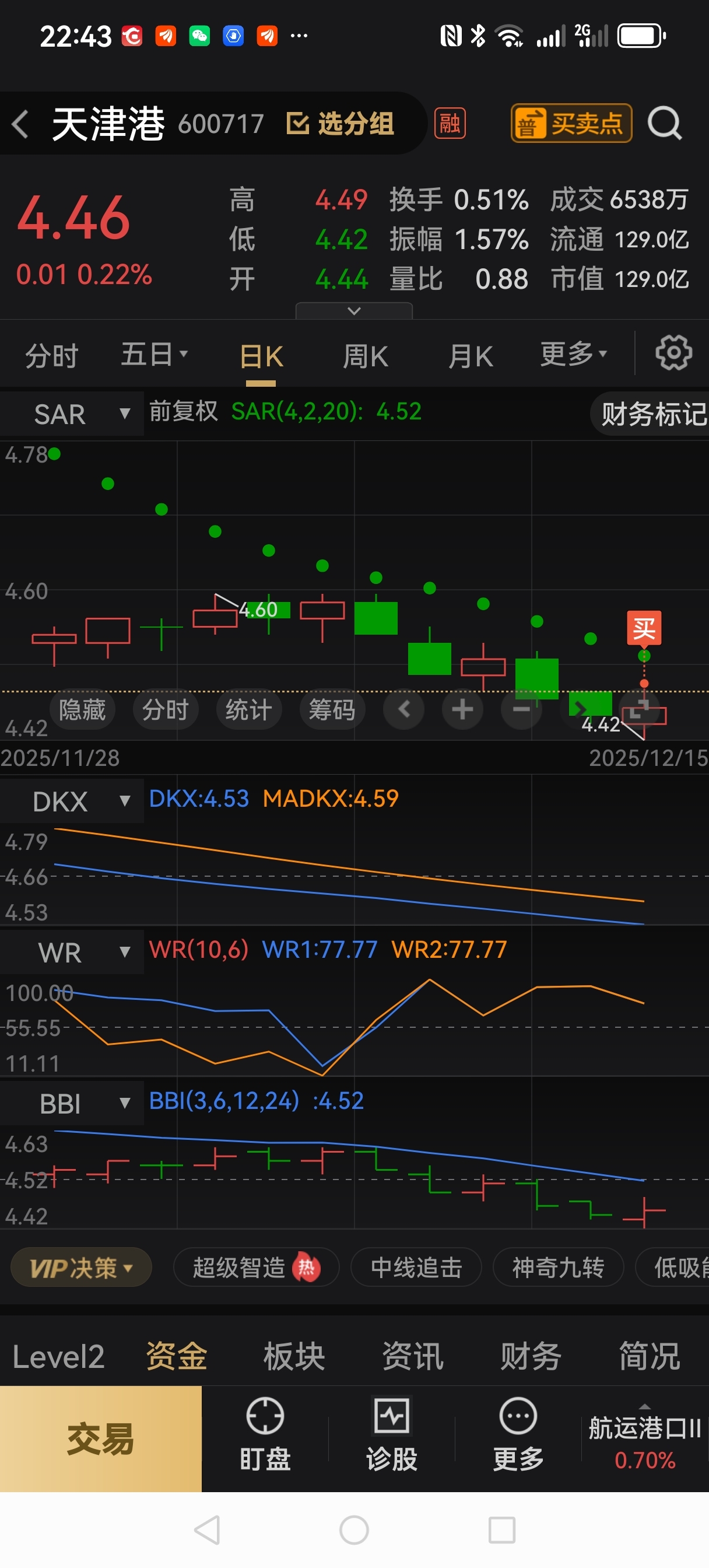Open the 五日 period dropdown
This screenshot has height=1568, width=709.
point(154,353)
